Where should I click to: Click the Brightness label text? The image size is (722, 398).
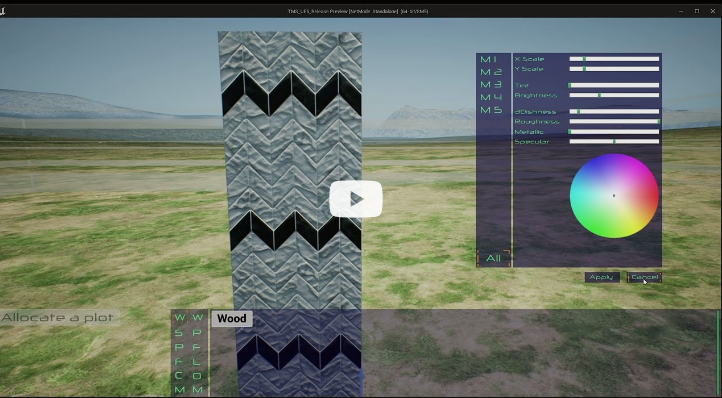tap(536, 95)
